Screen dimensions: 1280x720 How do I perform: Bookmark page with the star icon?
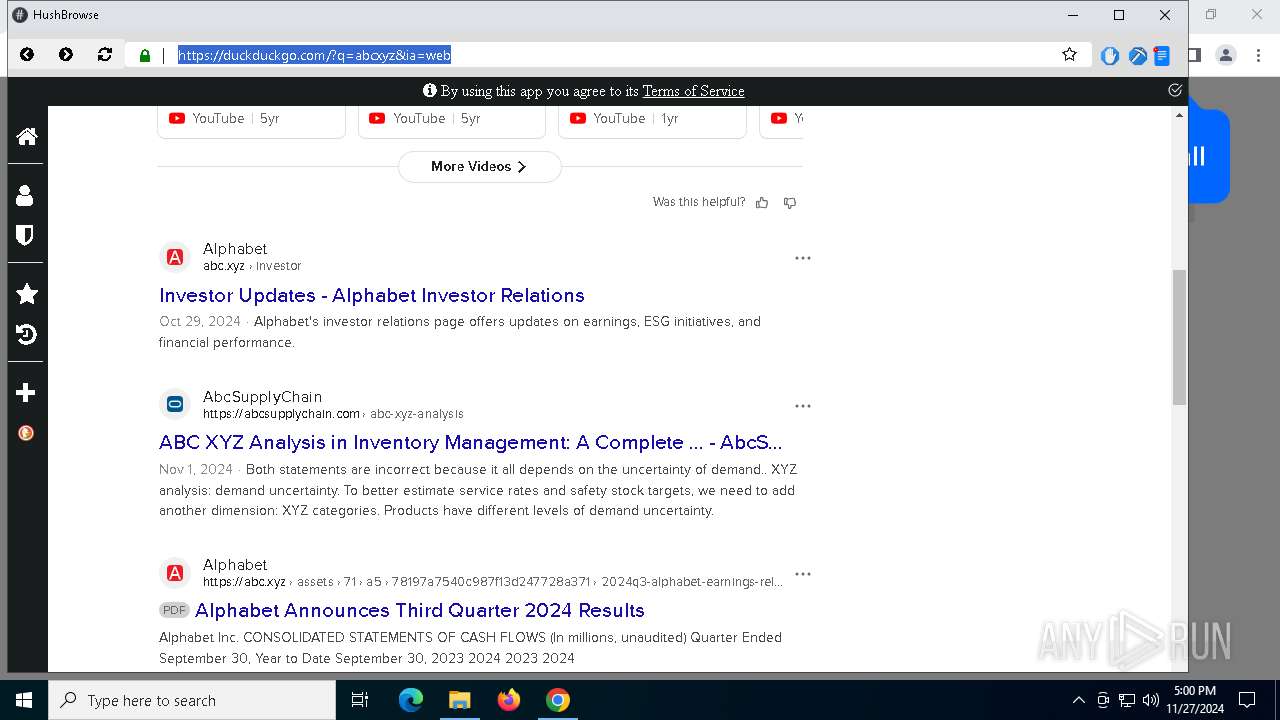click(x=1070, y=55)
